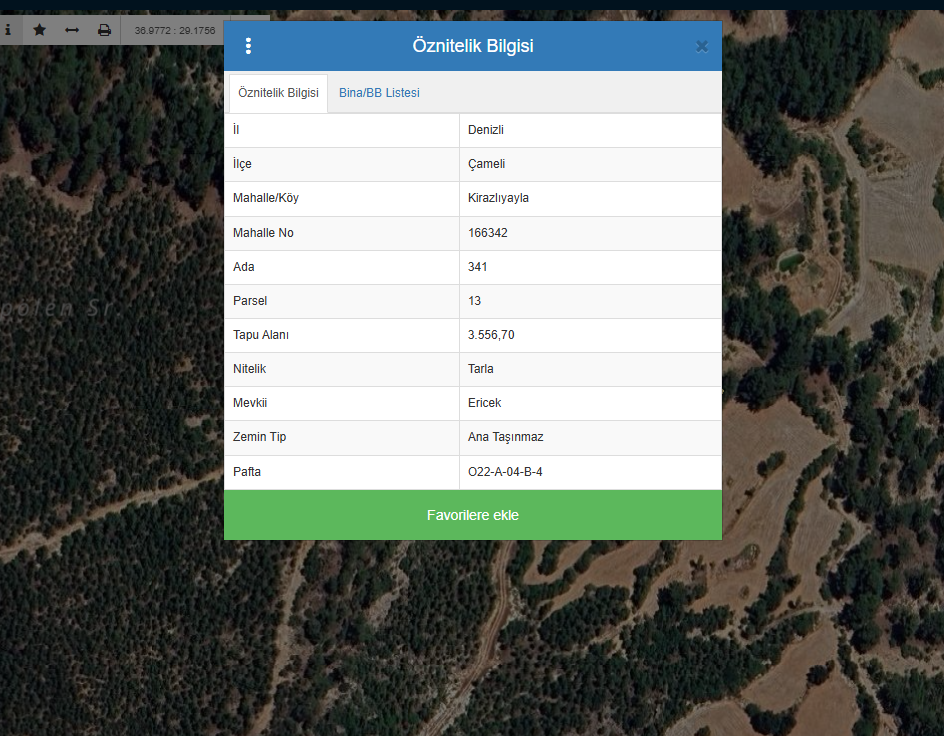
Task: Open the three-dot menu in dialog header
Action: [248, 46]
